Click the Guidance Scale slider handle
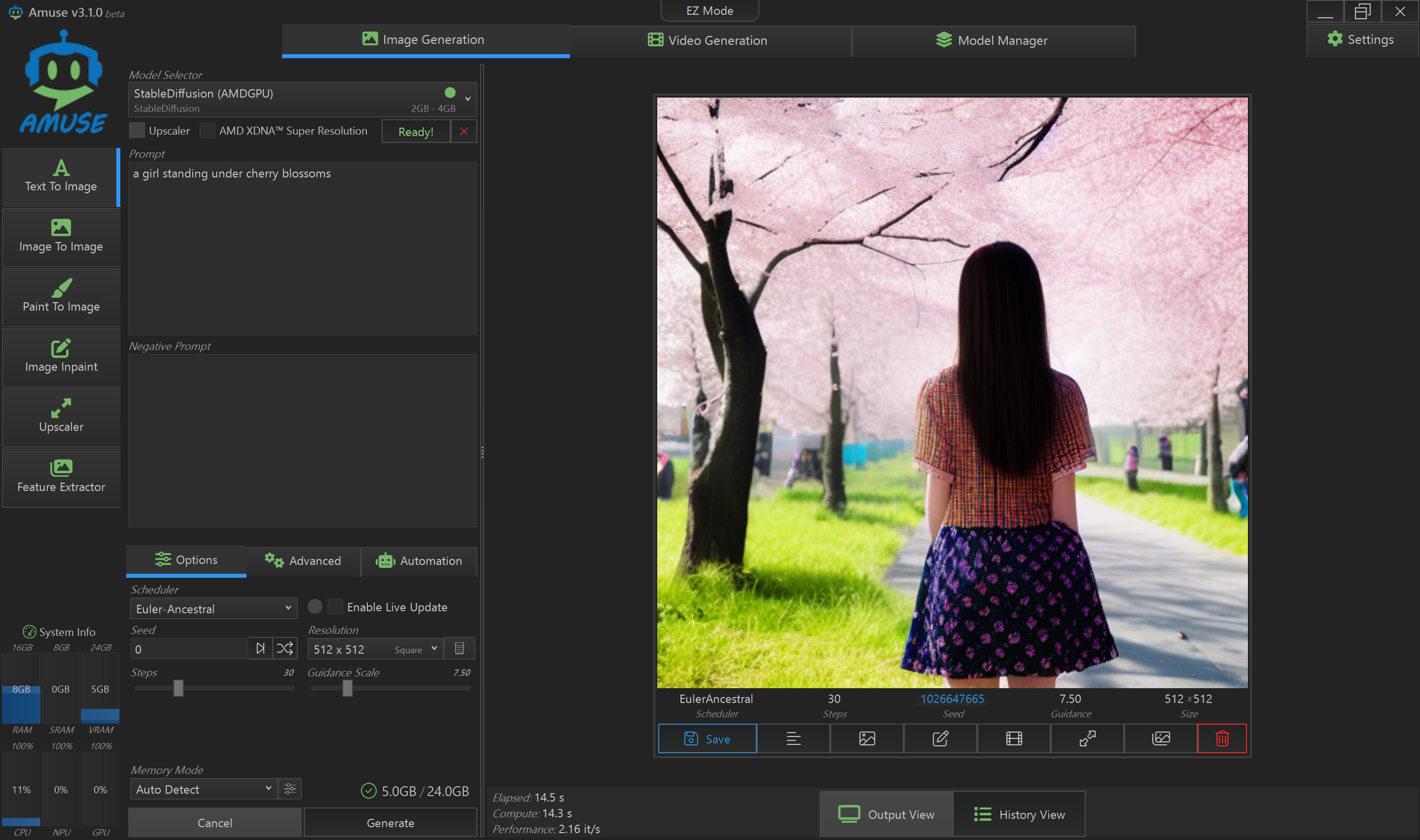 348,688
